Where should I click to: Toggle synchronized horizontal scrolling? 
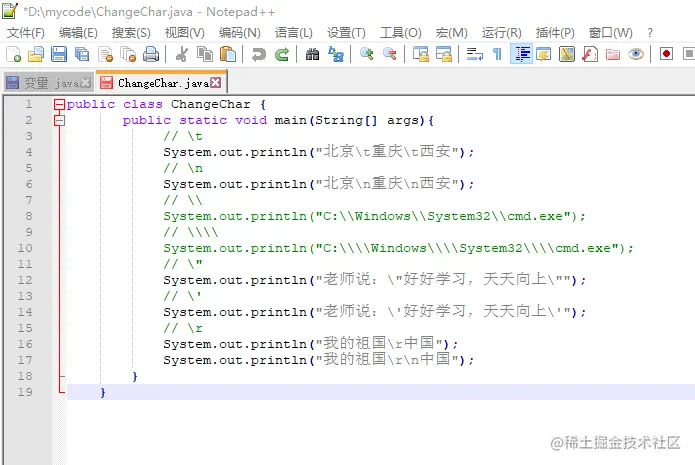444,54
